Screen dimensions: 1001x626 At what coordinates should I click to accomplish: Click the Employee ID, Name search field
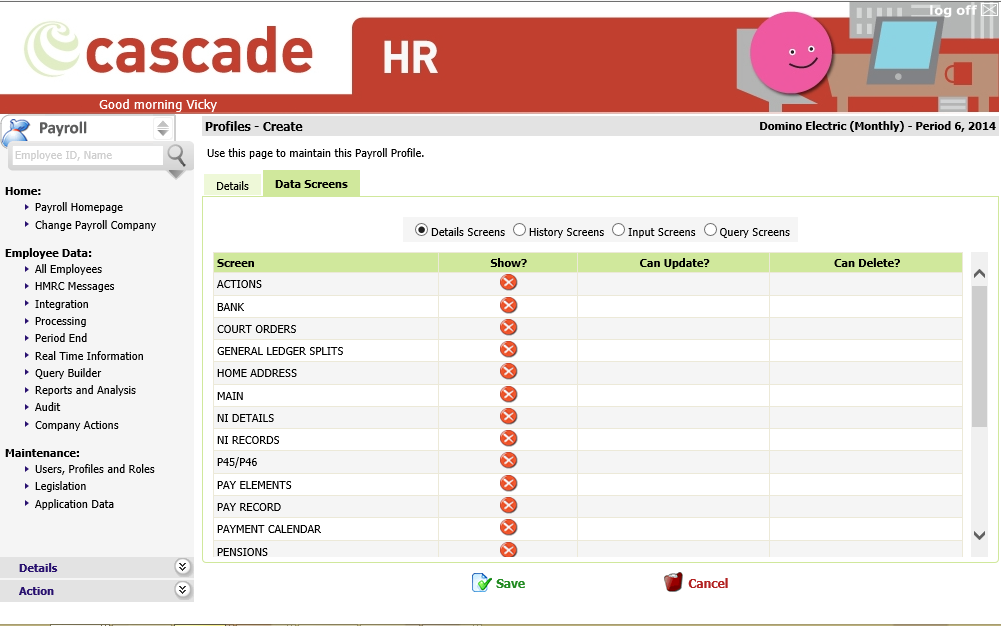(x=87, y=155)
